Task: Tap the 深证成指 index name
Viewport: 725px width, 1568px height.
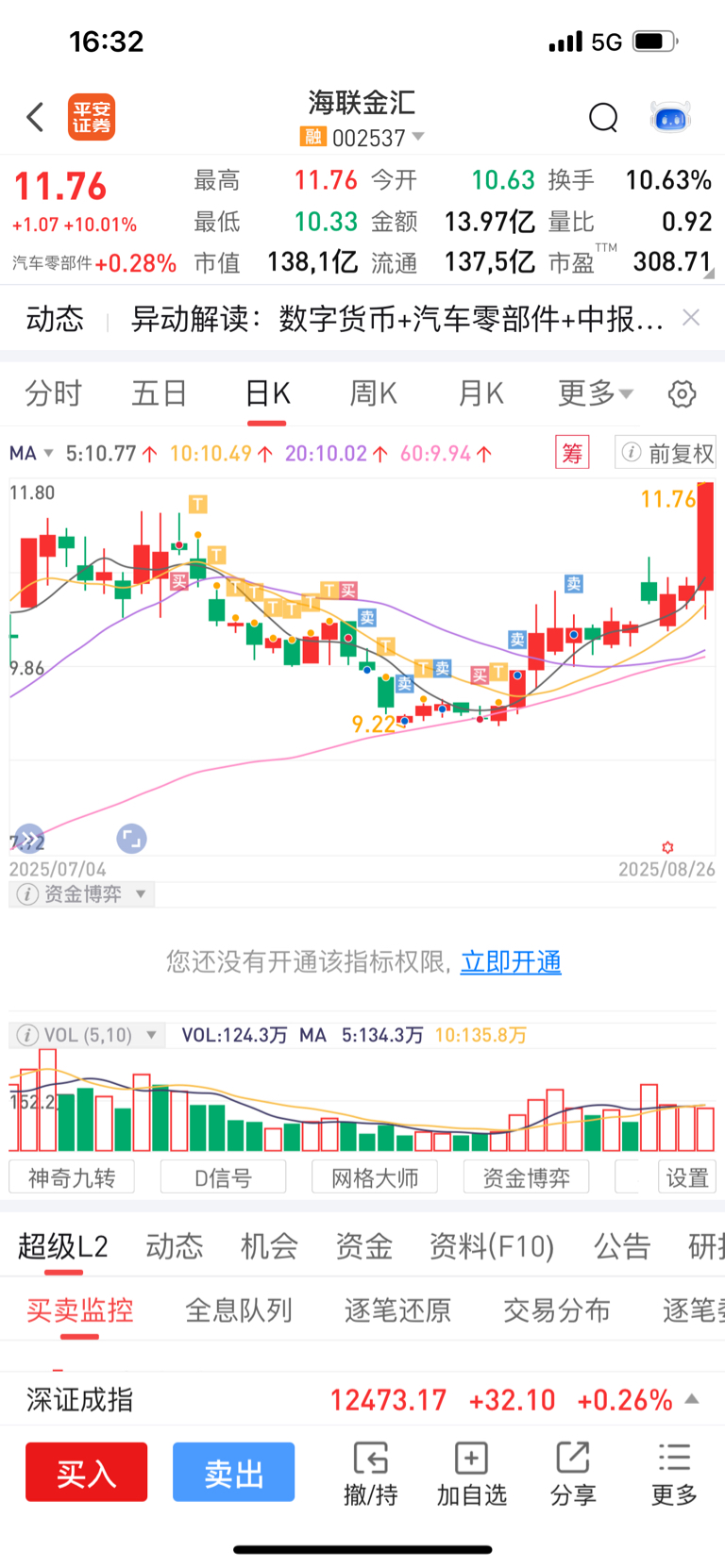Action: 80,1399
